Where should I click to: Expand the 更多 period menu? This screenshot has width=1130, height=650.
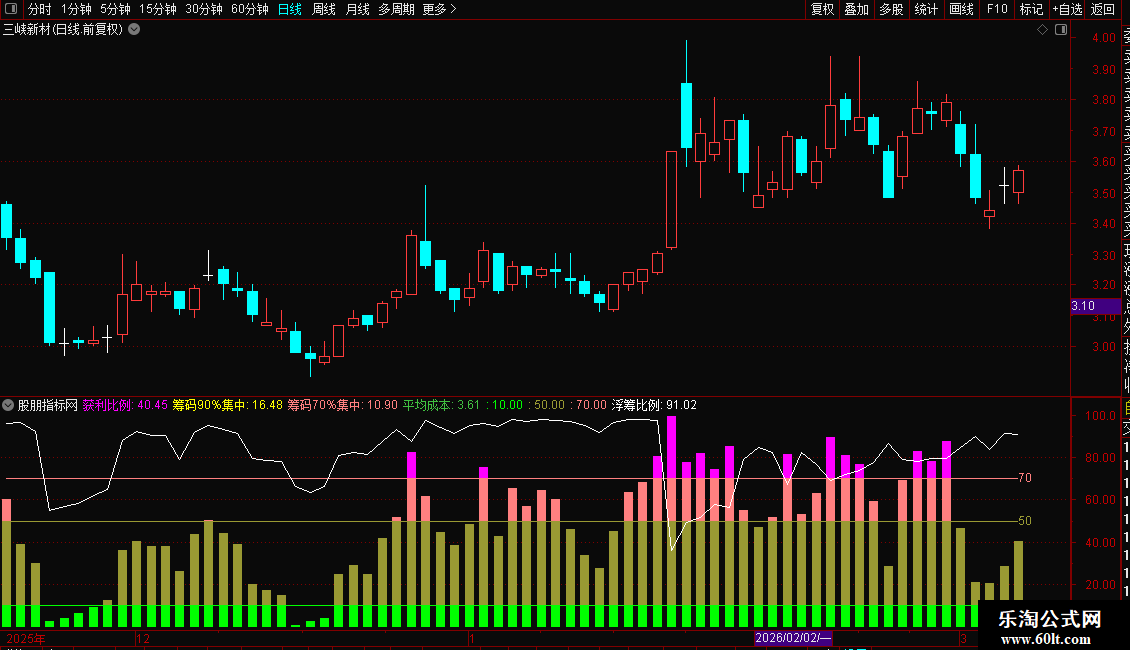tap(440, 9)
